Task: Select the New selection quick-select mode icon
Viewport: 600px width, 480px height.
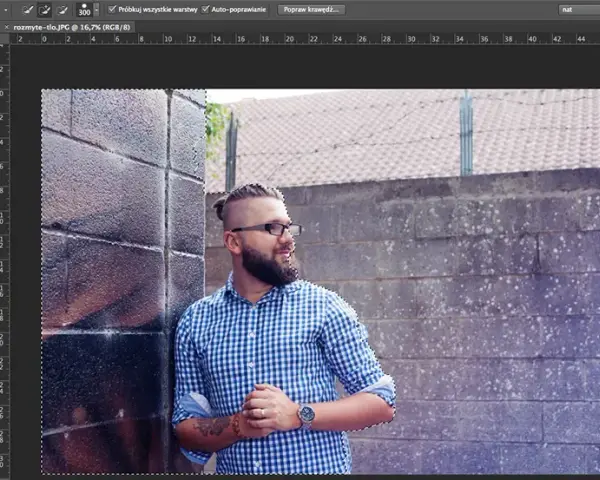Action: pos(27,10)
